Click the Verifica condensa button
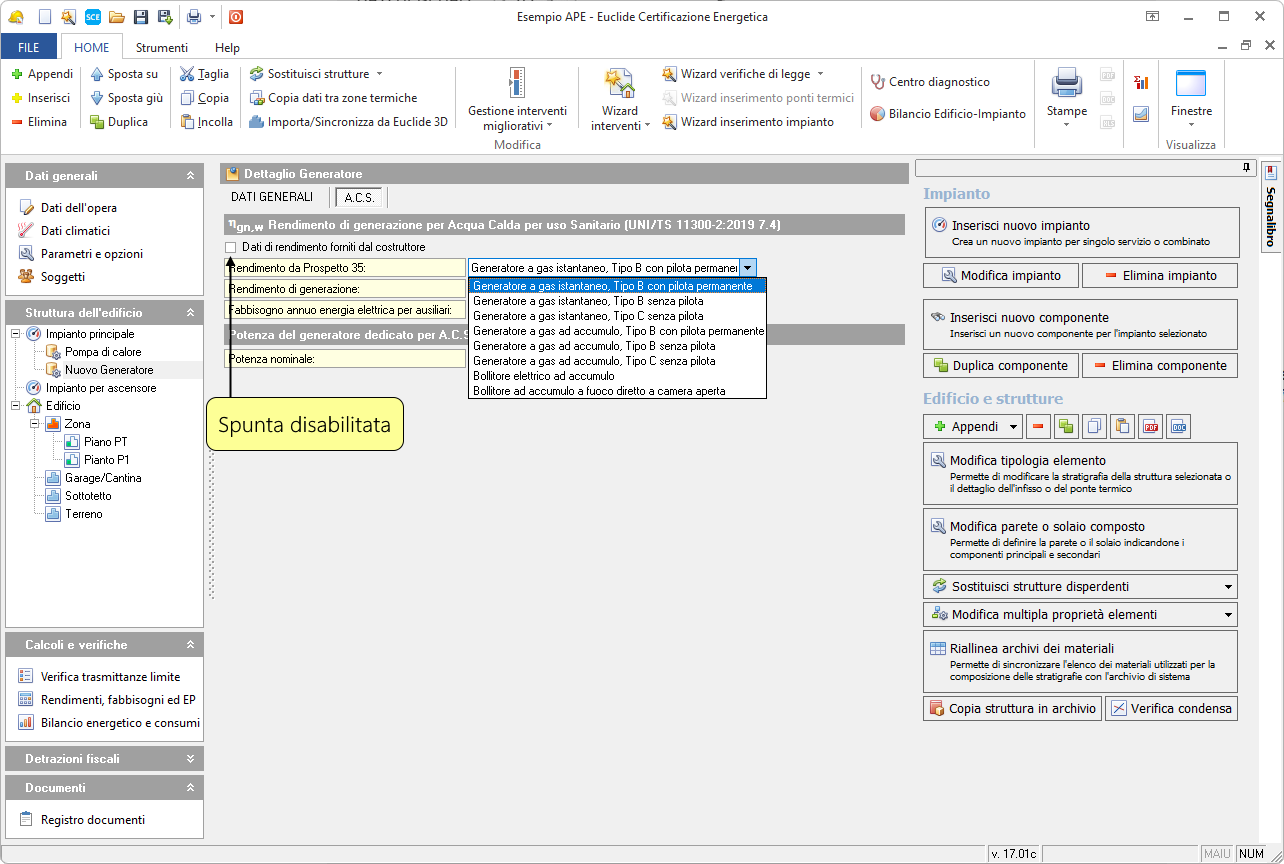The width and height of the screenshot is (1284, 864). point(1171,709)
